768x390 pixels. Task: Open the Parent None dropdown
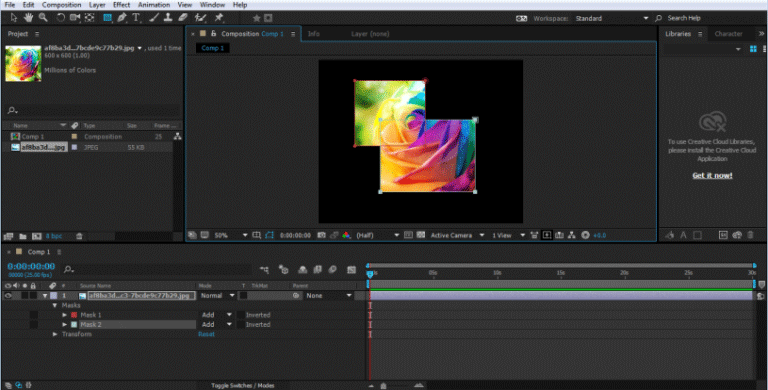[x=328, y=295]
